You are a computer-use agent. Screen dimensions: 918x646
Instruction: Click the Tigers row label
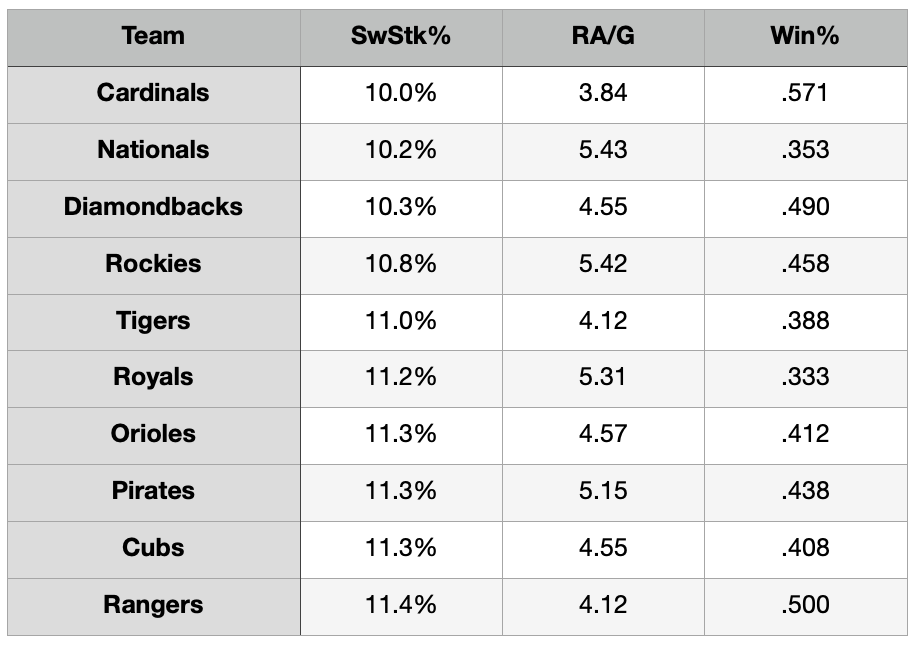[153, 321]
